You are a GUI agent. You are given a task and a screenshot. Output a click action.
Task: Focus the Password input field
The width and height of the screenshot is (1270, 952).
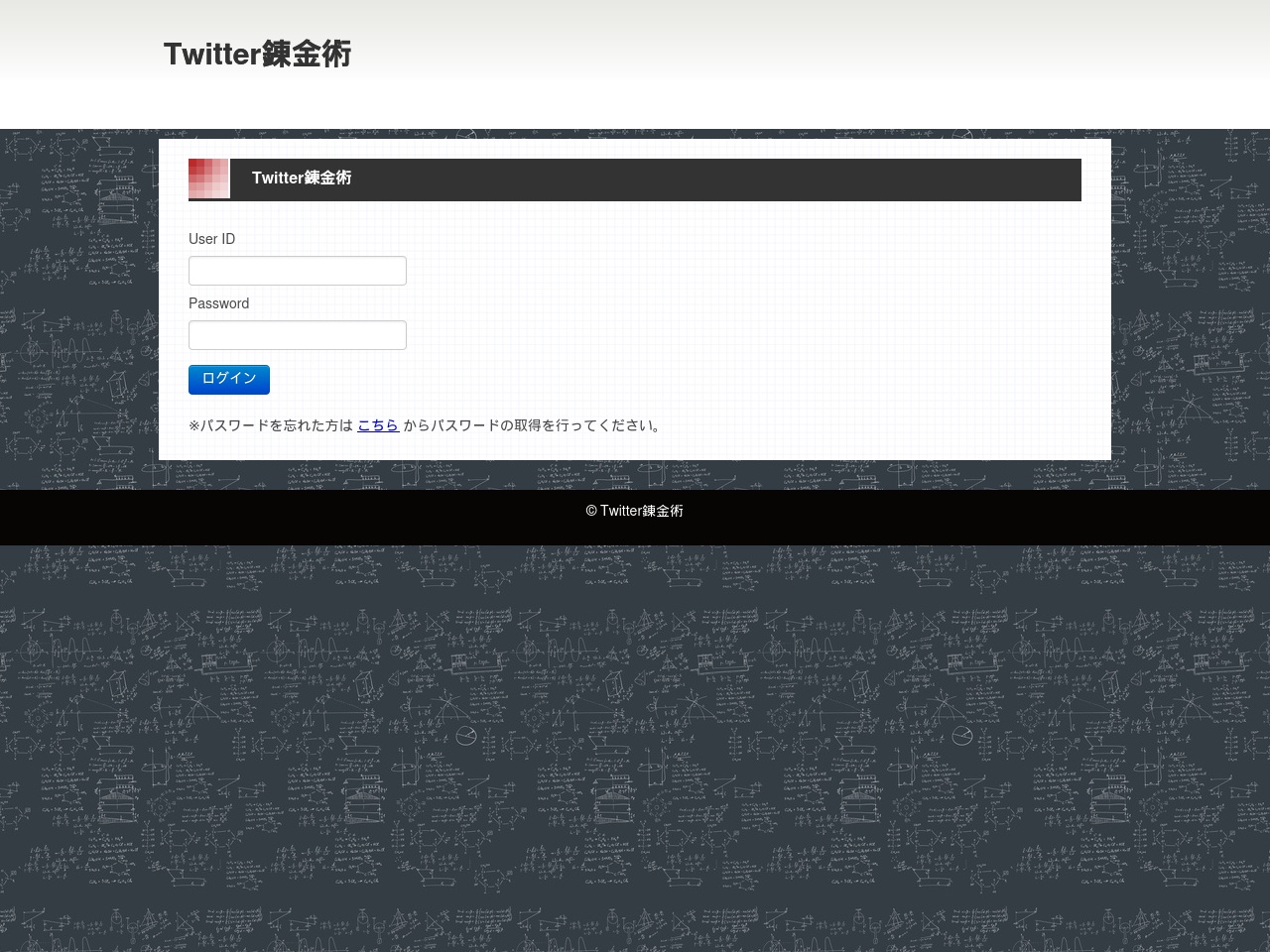(298, 335)
